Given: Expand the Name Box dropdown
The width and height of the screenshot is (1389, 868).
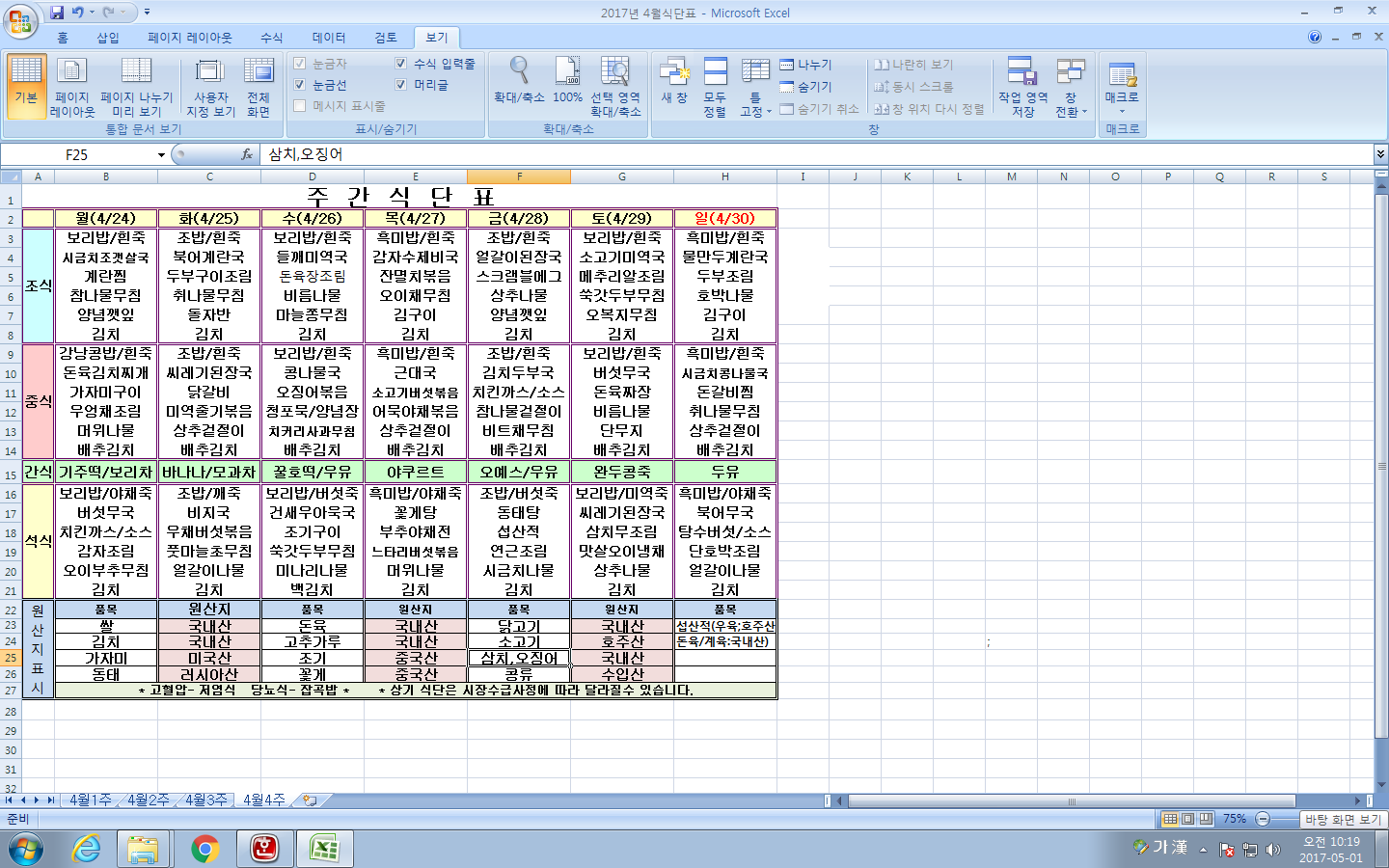Looking at the screenshot, I should click(x=161, y=155).
